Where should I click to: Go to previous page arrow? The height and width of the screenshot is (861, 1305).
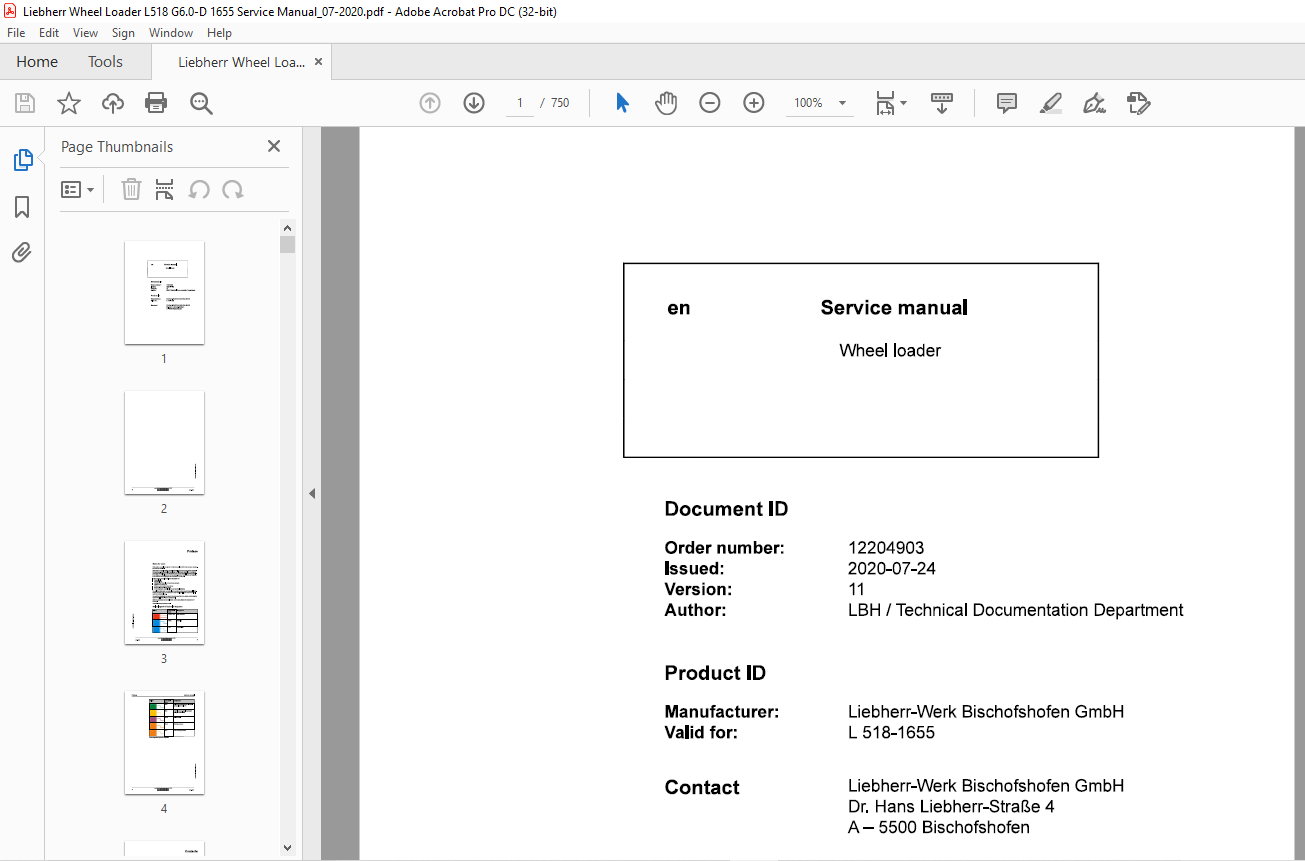(430, 103)
